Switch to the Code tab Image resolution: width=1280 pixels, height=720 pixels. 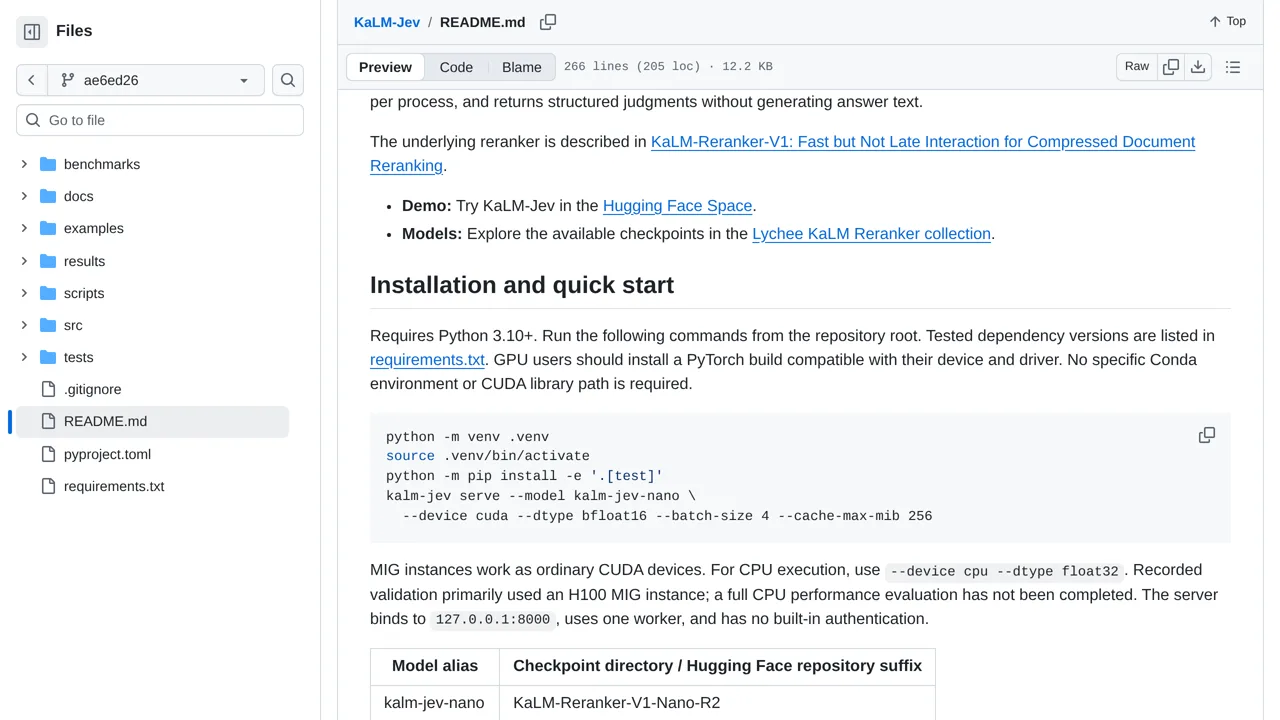456,67
